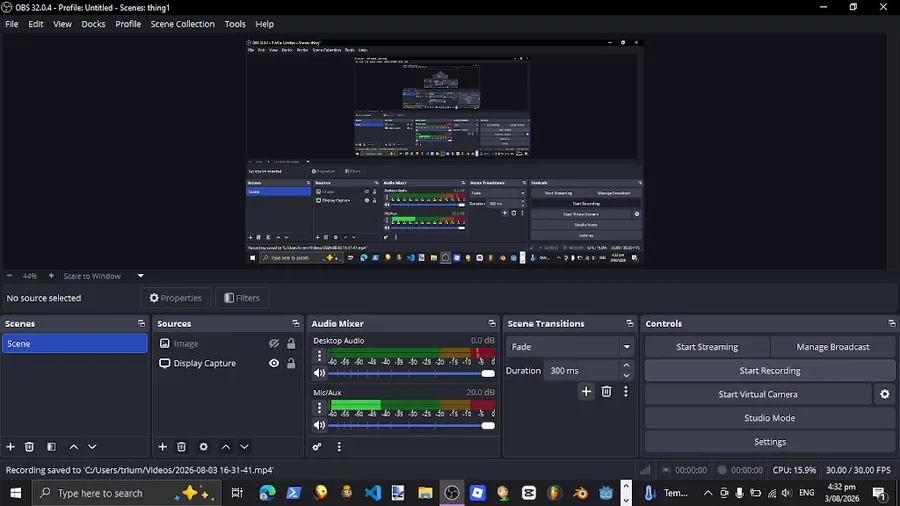
Task: Open Windows Start menu
Action: pyautogui.click(x=15, y=493)
